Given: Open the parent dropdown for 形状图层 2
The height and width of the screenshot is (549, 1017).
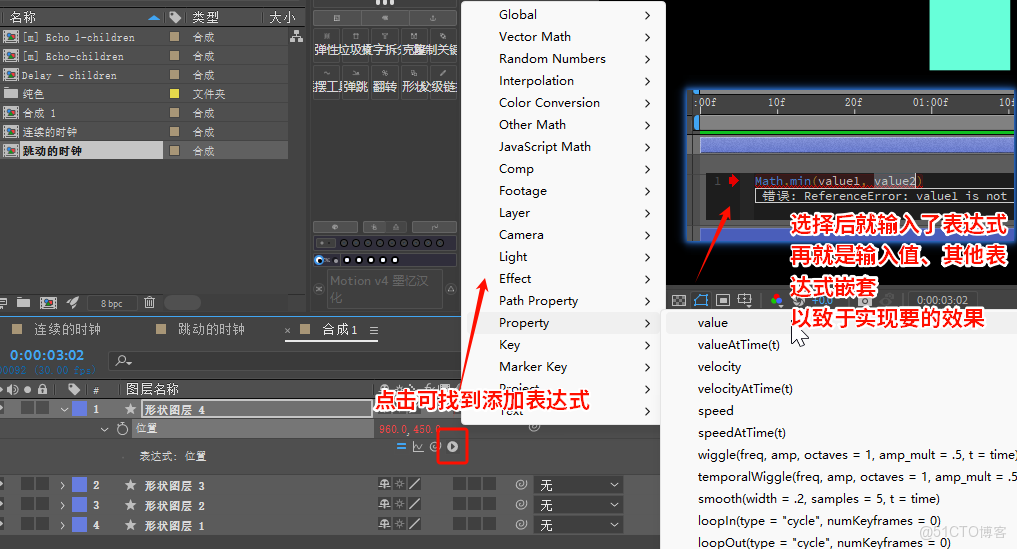Looking at the screenshot, I should (x=579, y=505).
